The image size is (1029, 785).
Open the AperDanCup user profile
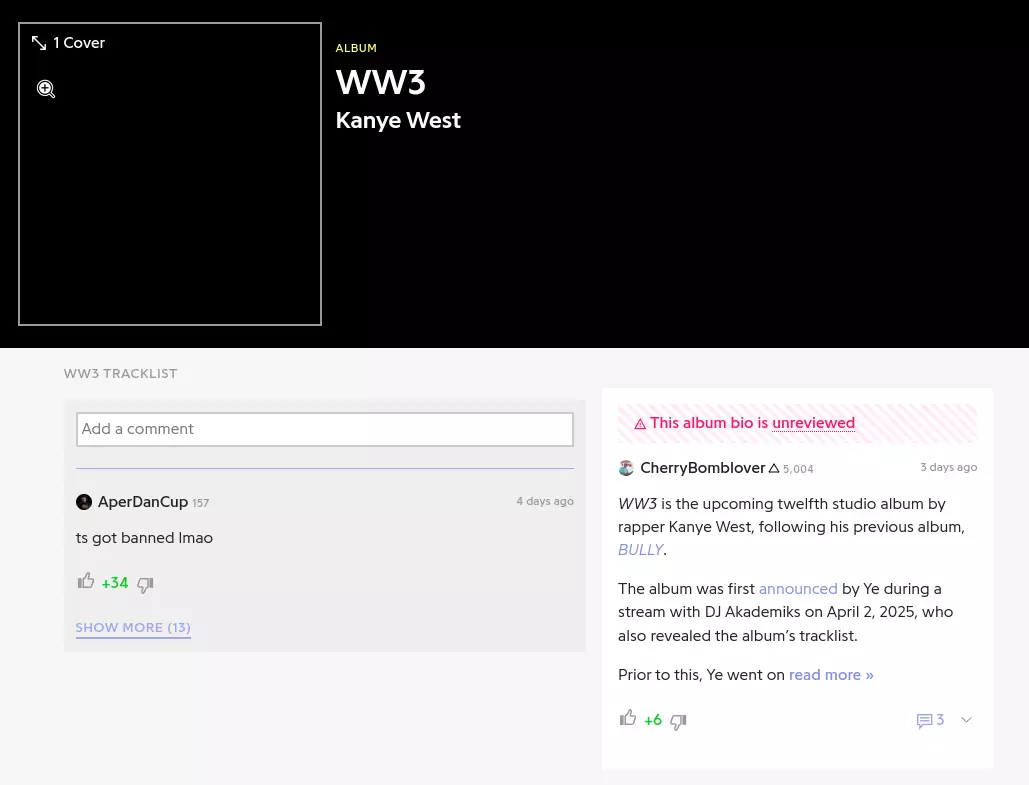click(x=142, y=502)
